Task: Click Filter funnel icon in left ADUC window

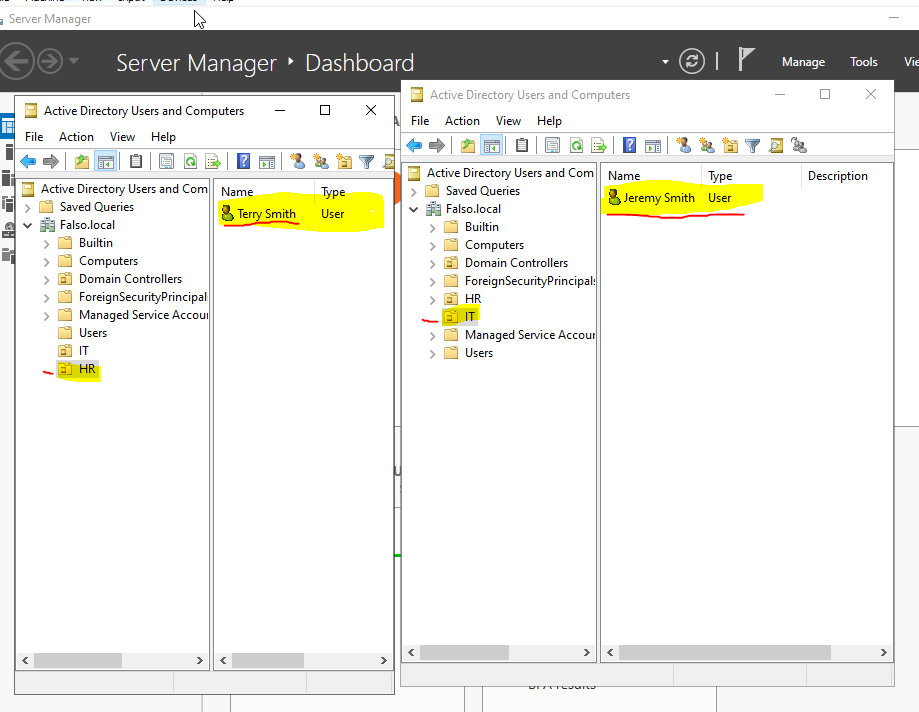Action: [x=366, y=161]
